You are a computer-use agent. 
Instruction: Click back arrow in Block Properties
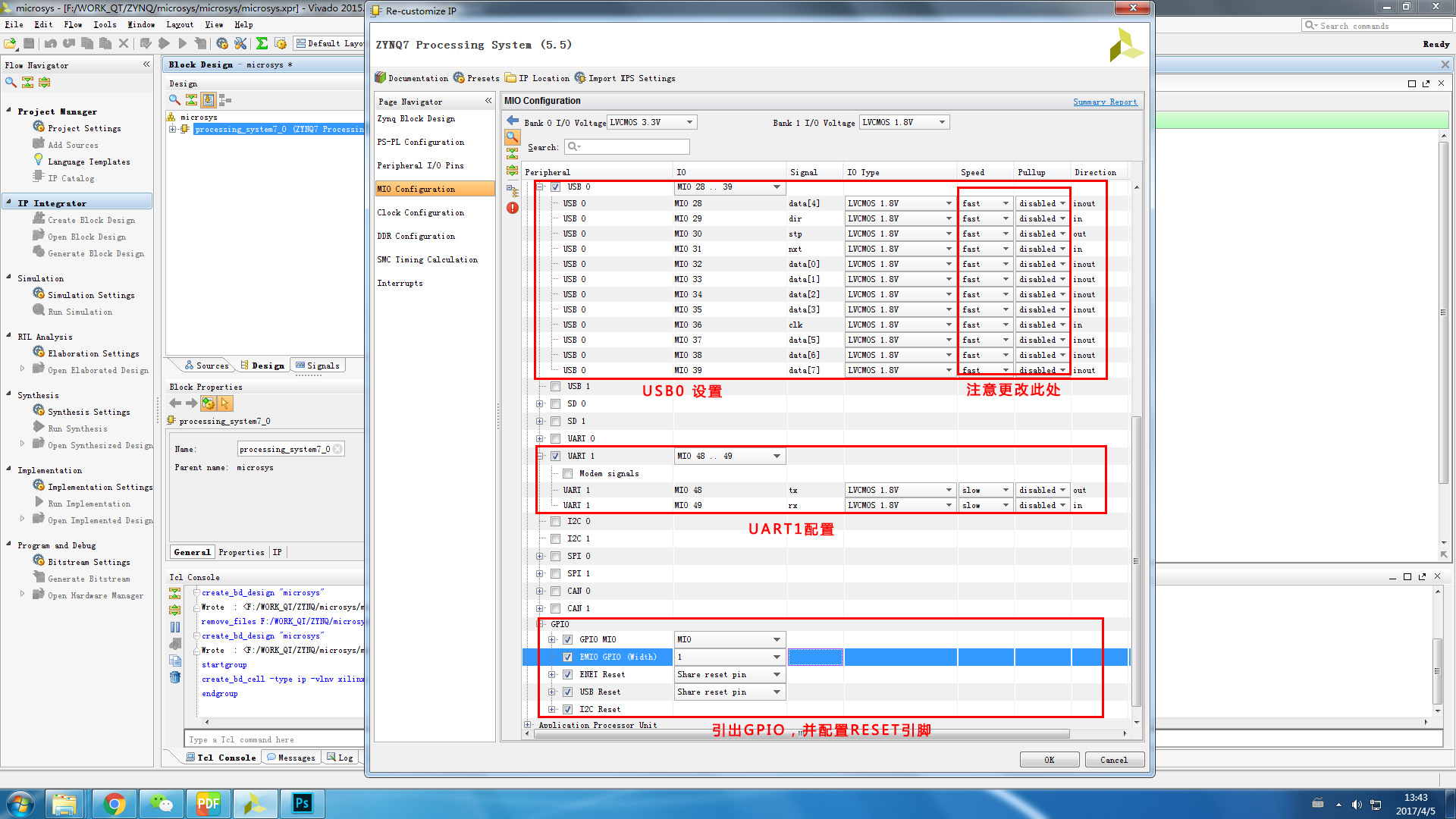coord(175,403)
